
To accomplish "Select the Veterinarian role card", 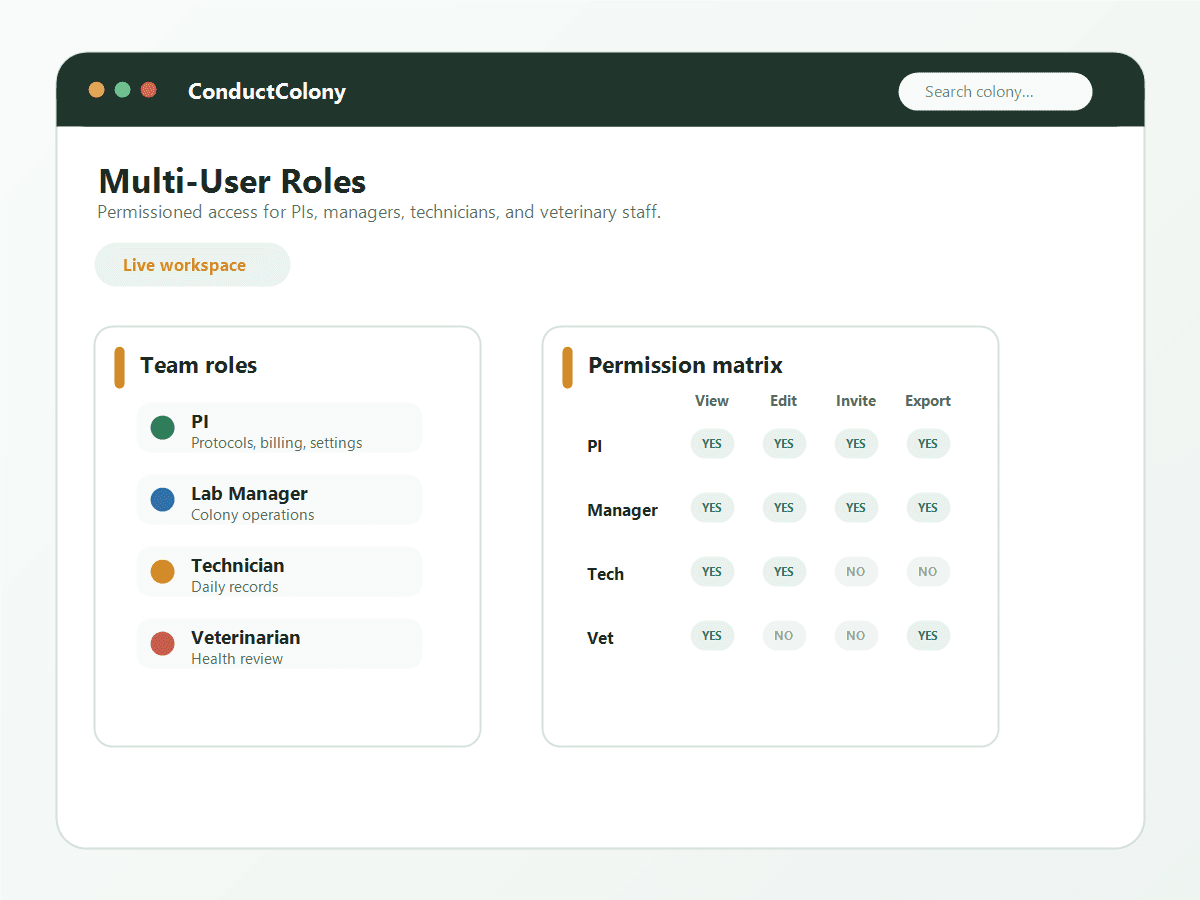I will point(279,644).
